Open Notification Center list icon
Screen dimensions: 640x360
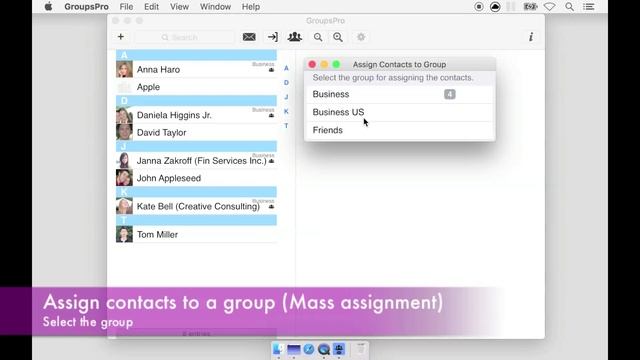pos(589,7)
